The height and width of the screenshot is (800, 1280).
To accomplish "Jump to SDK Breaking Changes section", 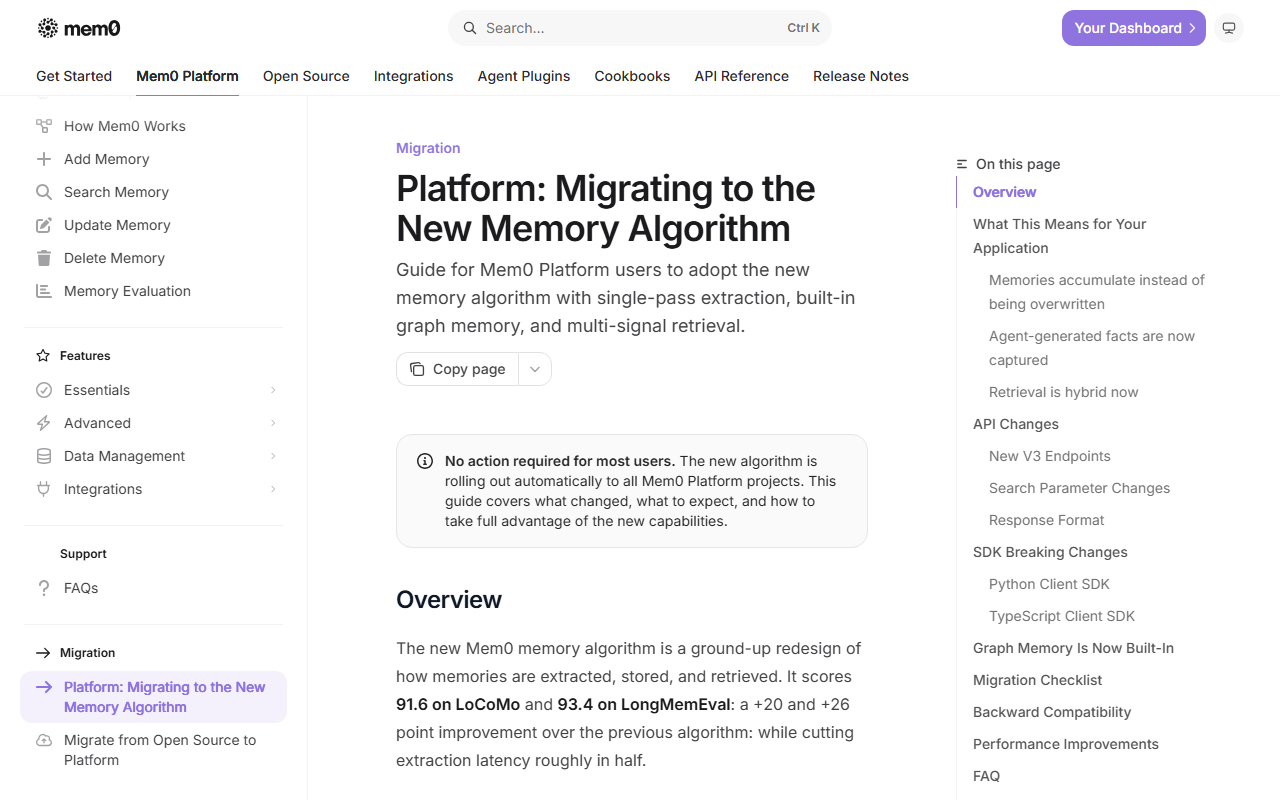I will coord(1050,552).
